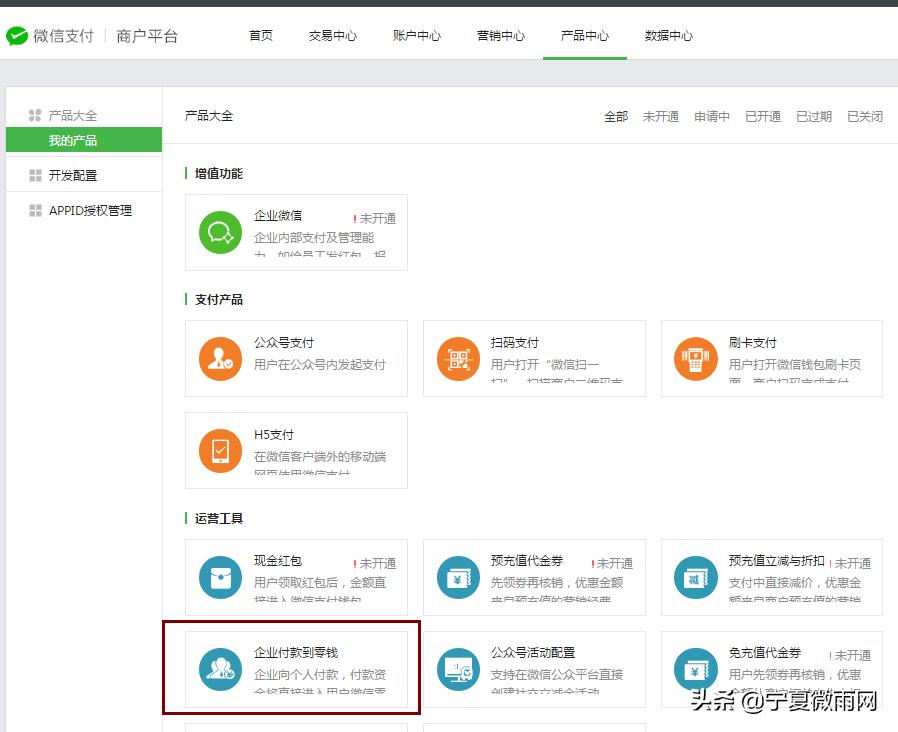Click the 免充值代金券 icon

pos(695,671)
